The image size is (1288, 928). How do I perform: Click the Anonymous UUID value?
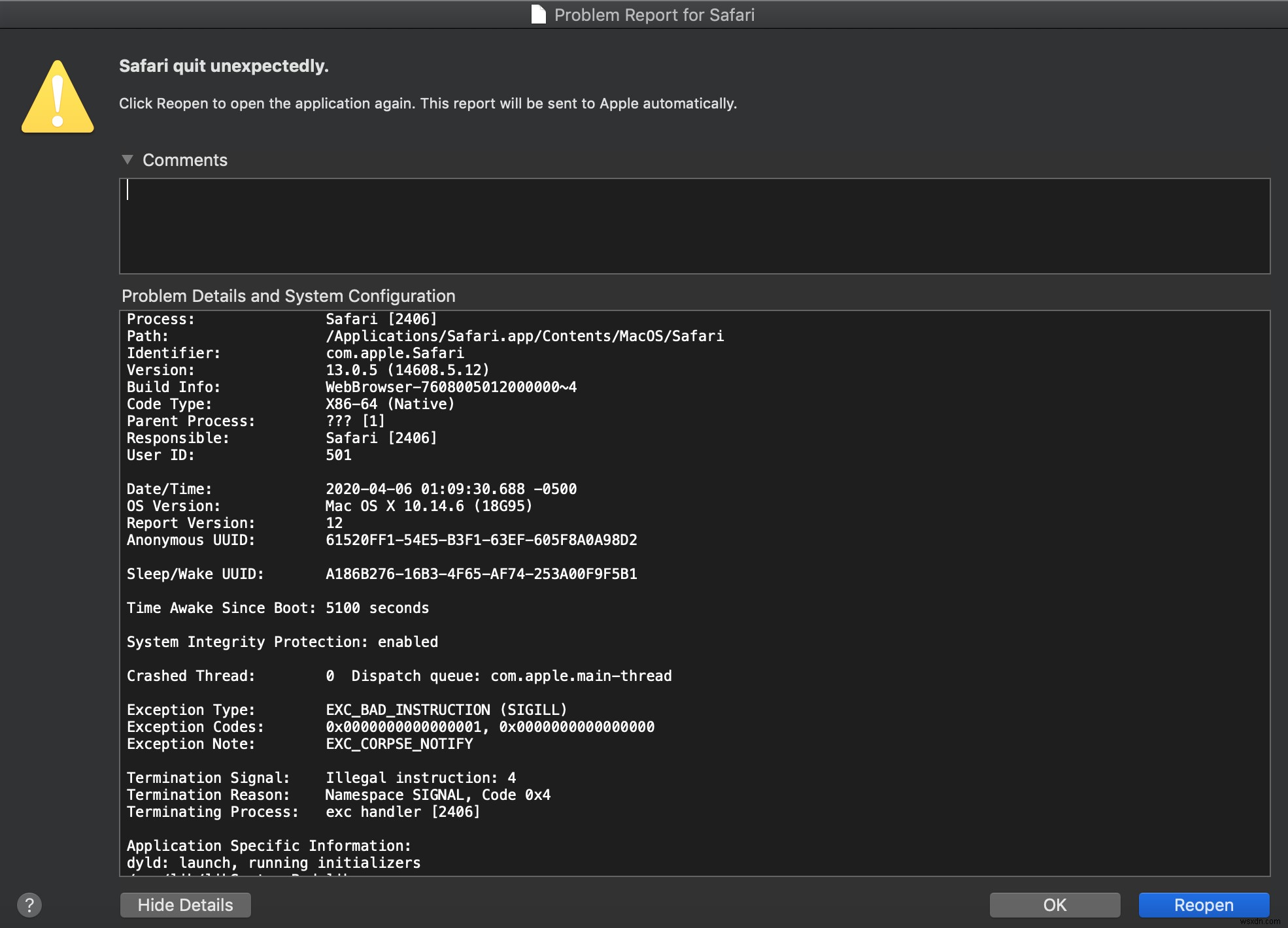click(482, 540)
